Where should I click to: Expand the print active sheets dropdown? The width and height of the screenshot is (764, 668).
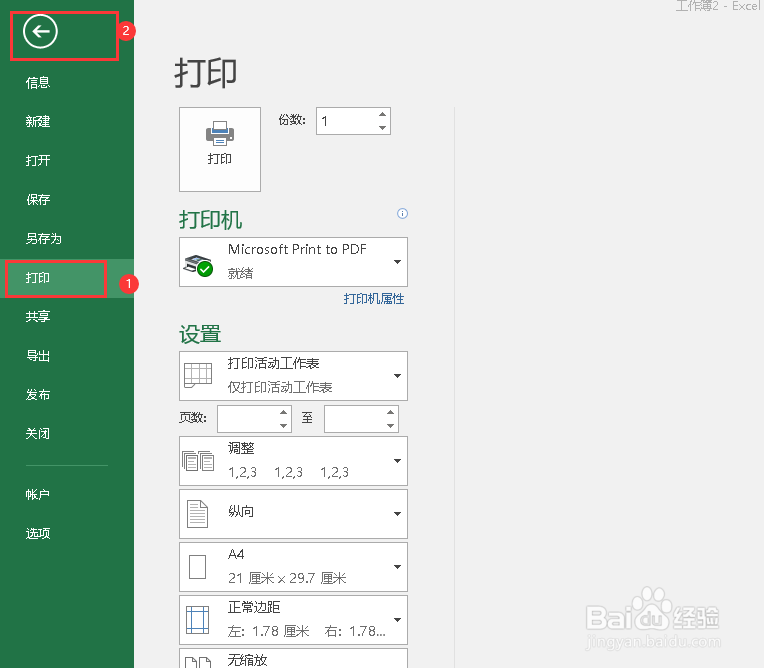[293, 376]
